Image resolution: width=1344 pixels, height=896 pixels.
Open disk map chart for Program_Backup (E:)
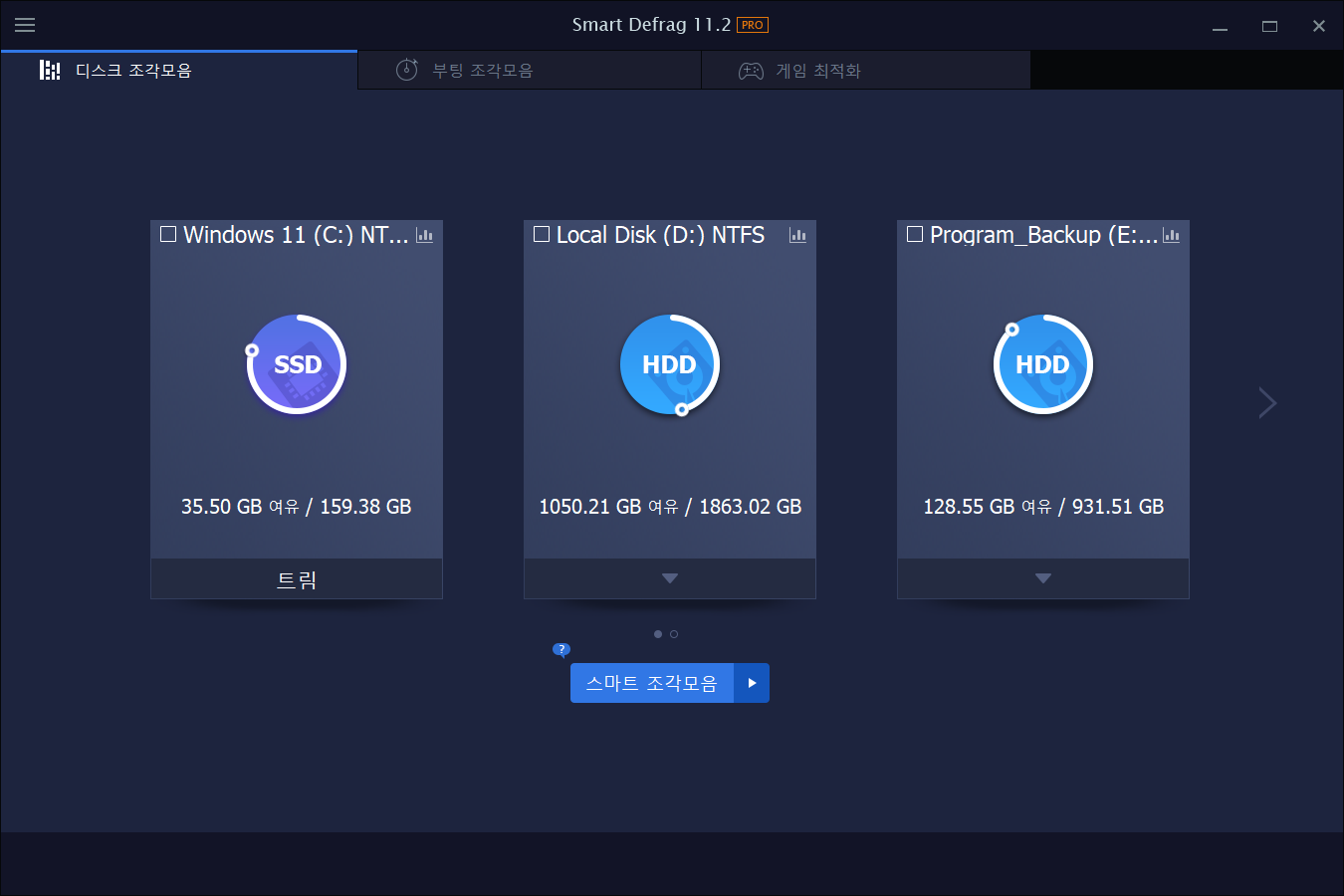coord(1171,235)
